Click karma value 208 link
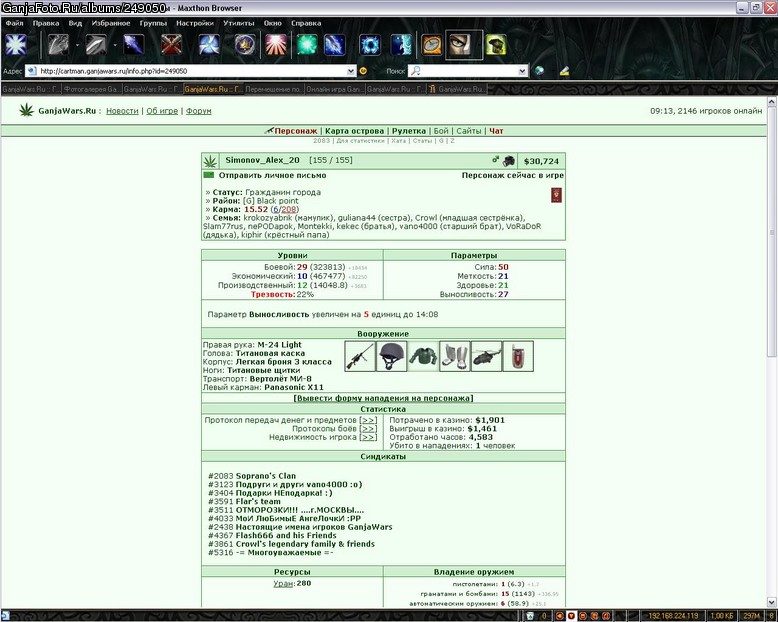778x622 pixels. coord(289,209)
